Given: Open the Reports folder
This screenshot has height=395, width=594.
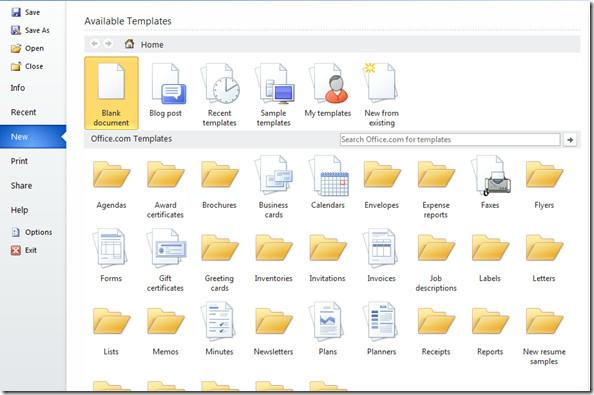Looking at the screenshot, I should click(x=490, y=331).
